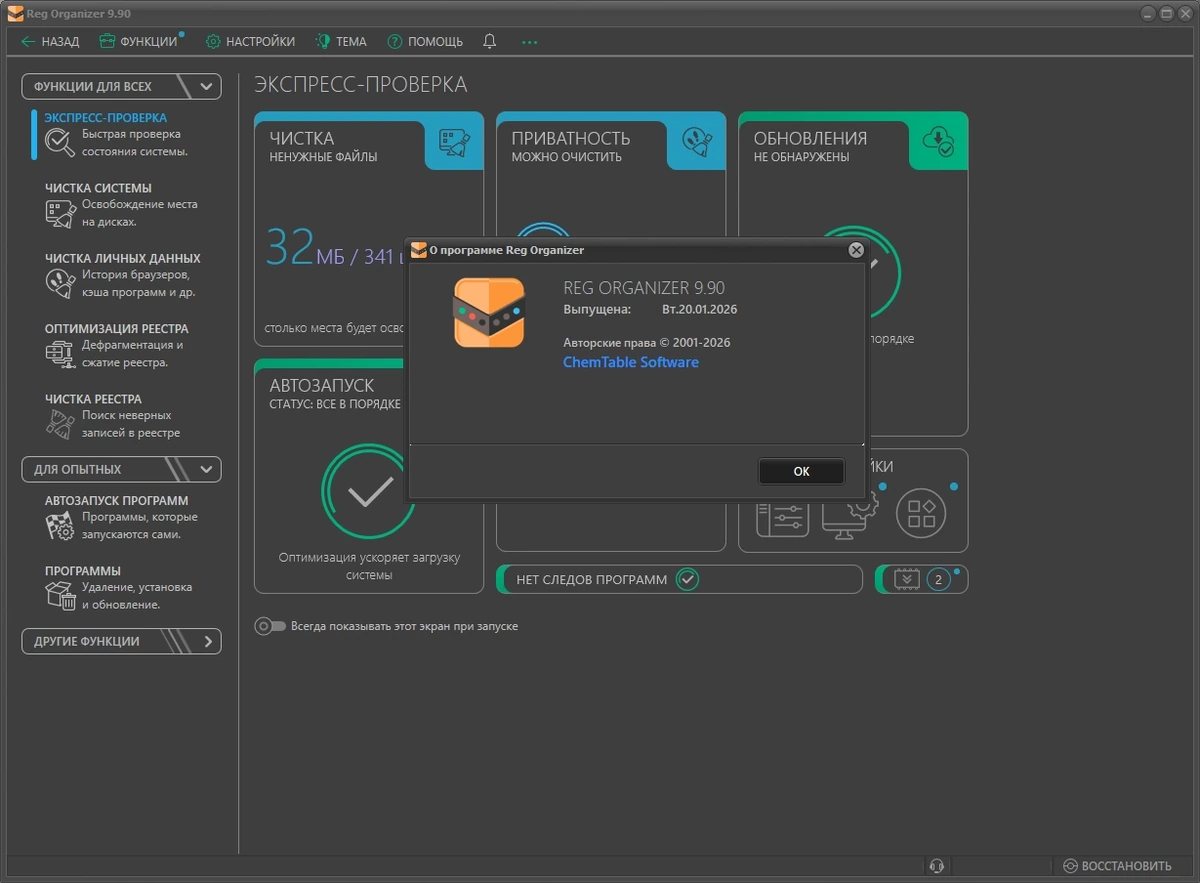
Task: Click the memory chip download icon
Action: pos(907,579)
